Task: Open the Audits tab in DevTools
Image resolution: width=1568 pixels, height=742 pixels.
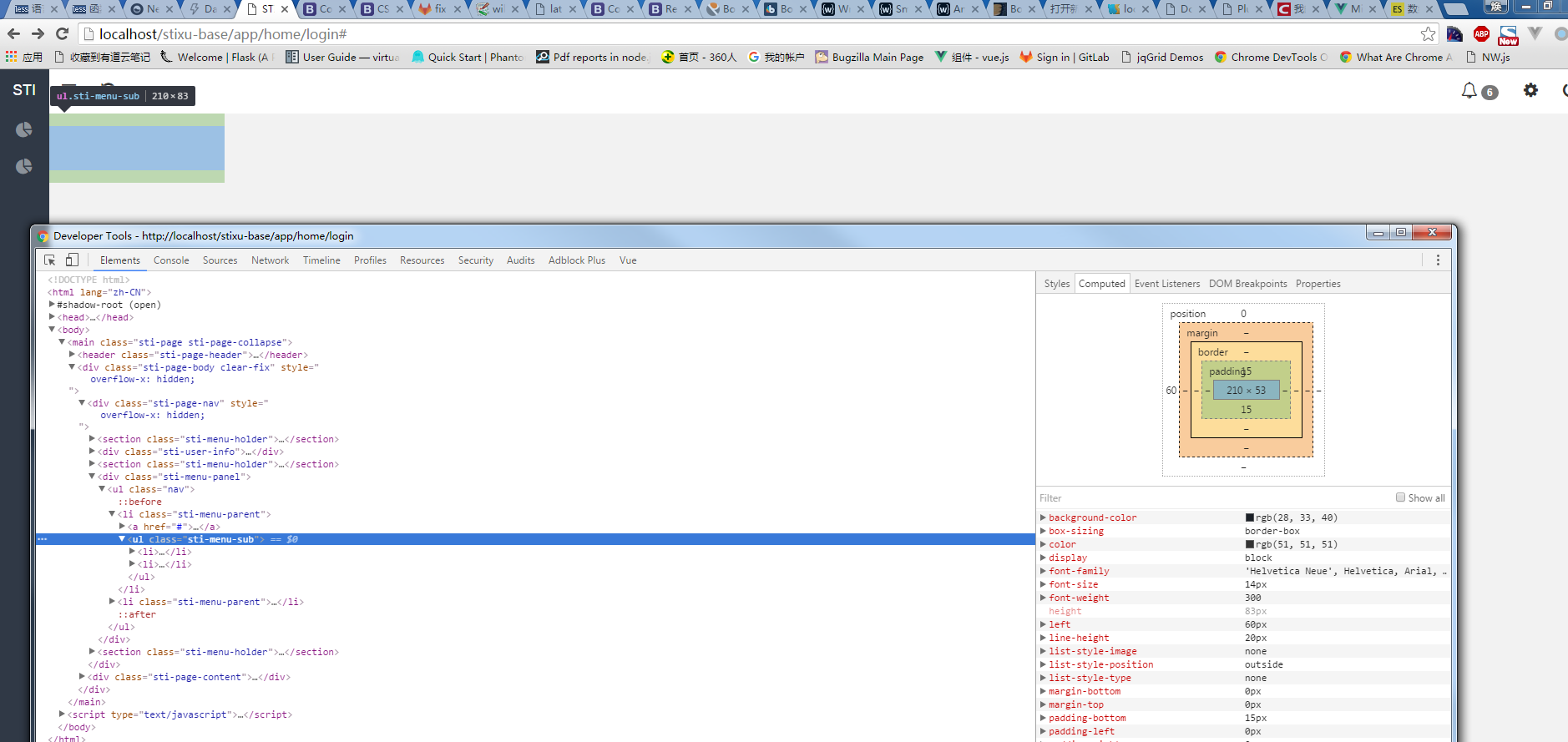Action: (521, 260)
